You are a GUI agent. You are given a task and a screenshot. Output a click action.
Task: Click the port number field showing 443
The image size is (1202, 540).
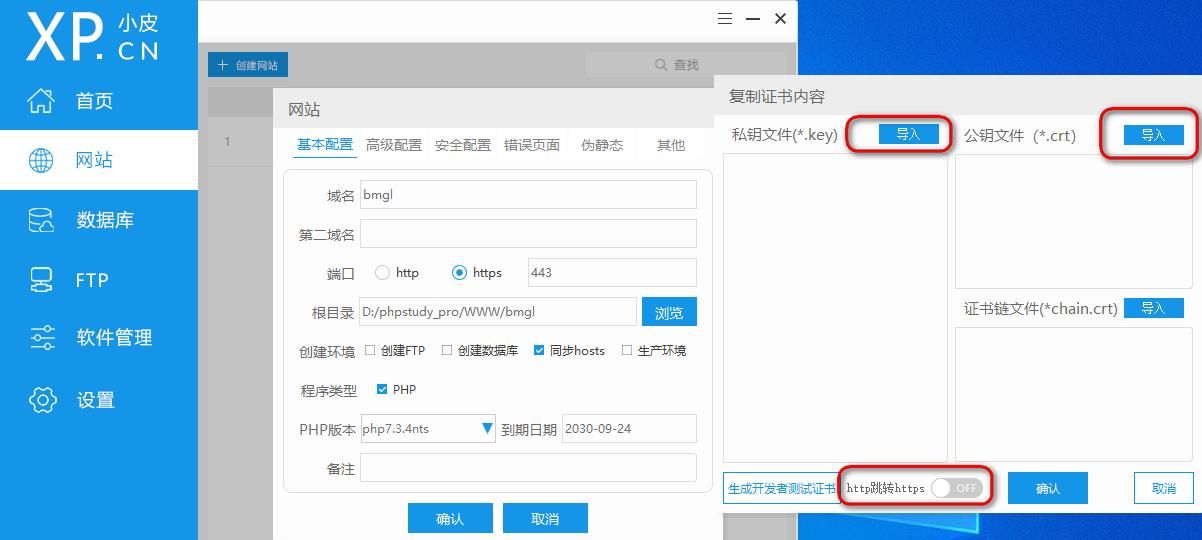(x=612, y=272)
